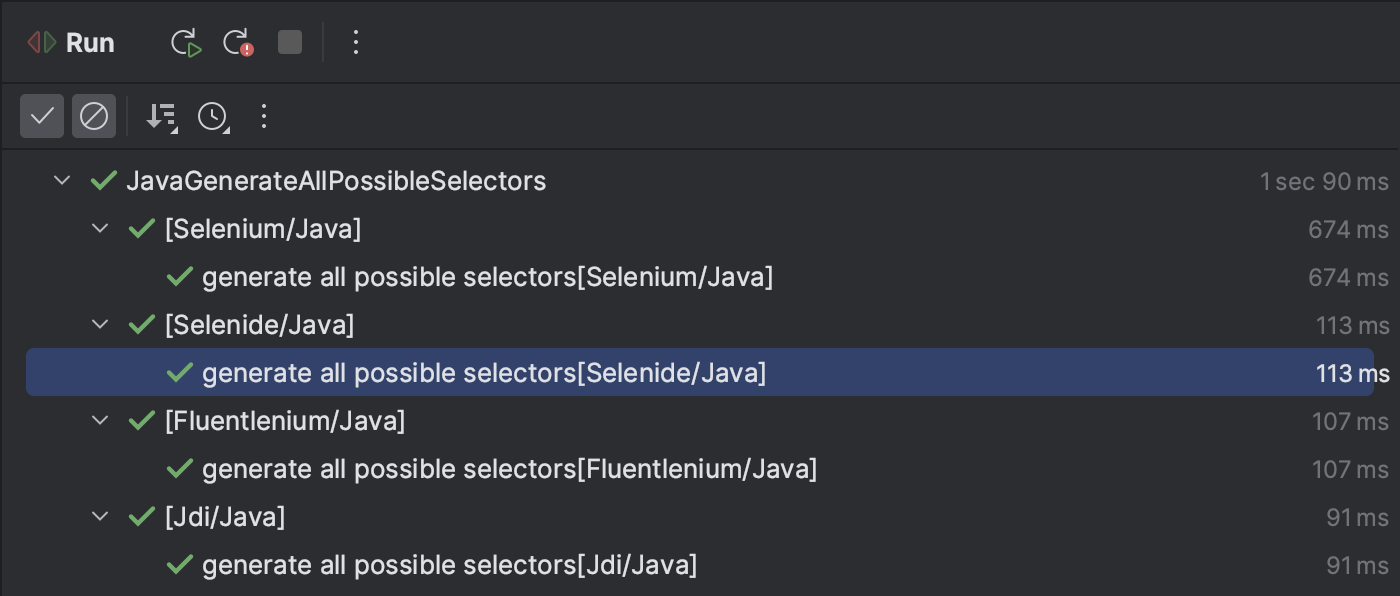The width and height of the screenshot is (1400, 596).
Task: Click the highlighted Selenide/Java test result
Action: pyautogui.click(x=700, y=373)
